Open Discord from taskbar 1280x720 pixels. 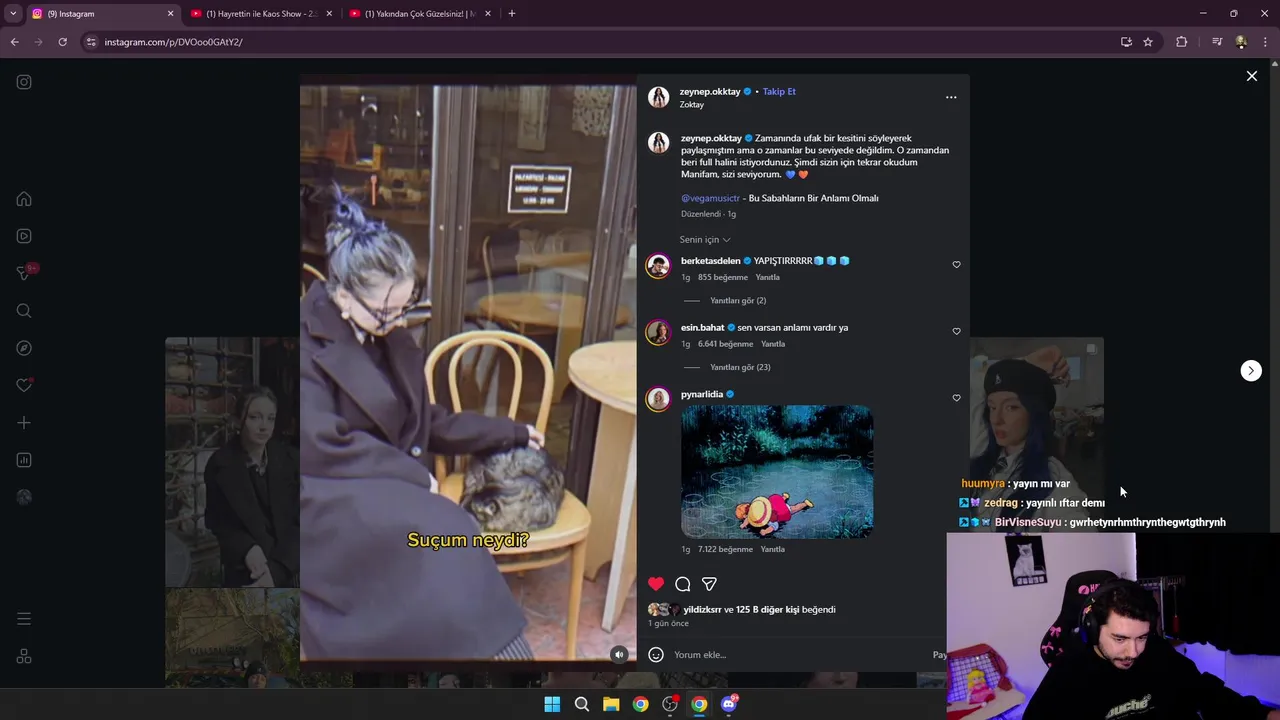coord(729,704)
